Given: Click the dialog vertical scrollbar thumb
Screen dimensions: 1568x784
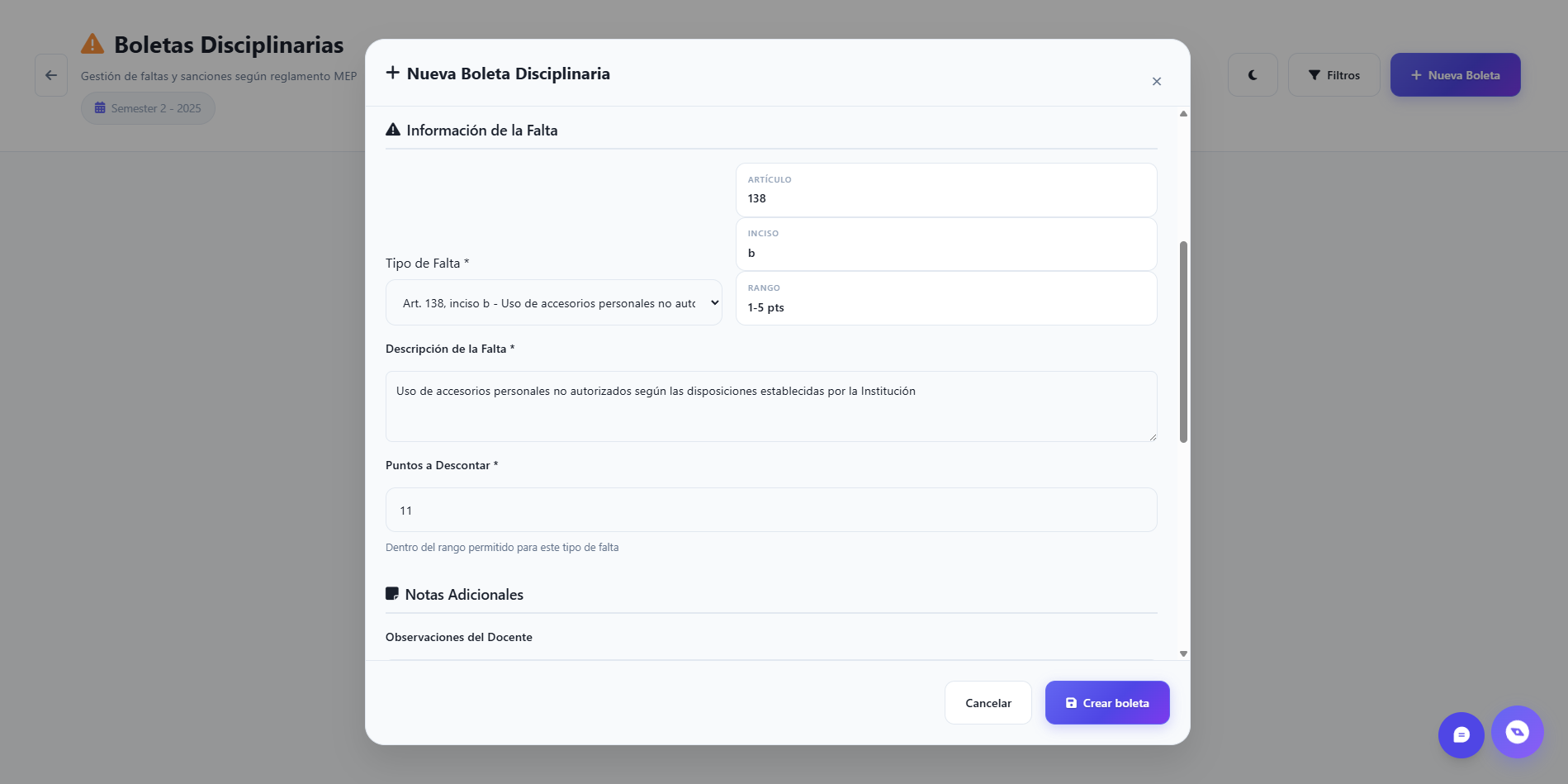Looking at the screenshot, I should click(1183, 341).
